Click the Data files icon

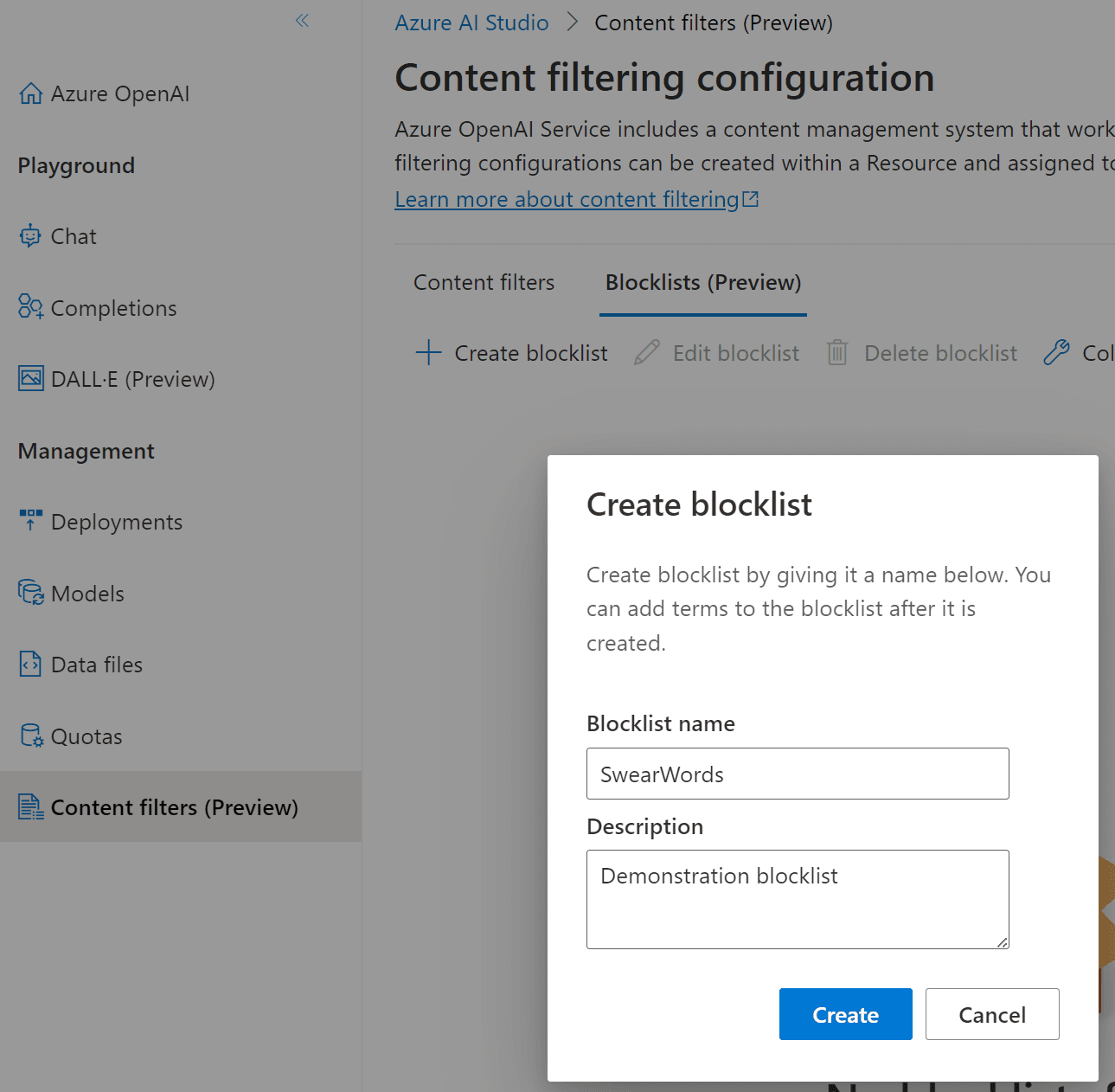31,664
